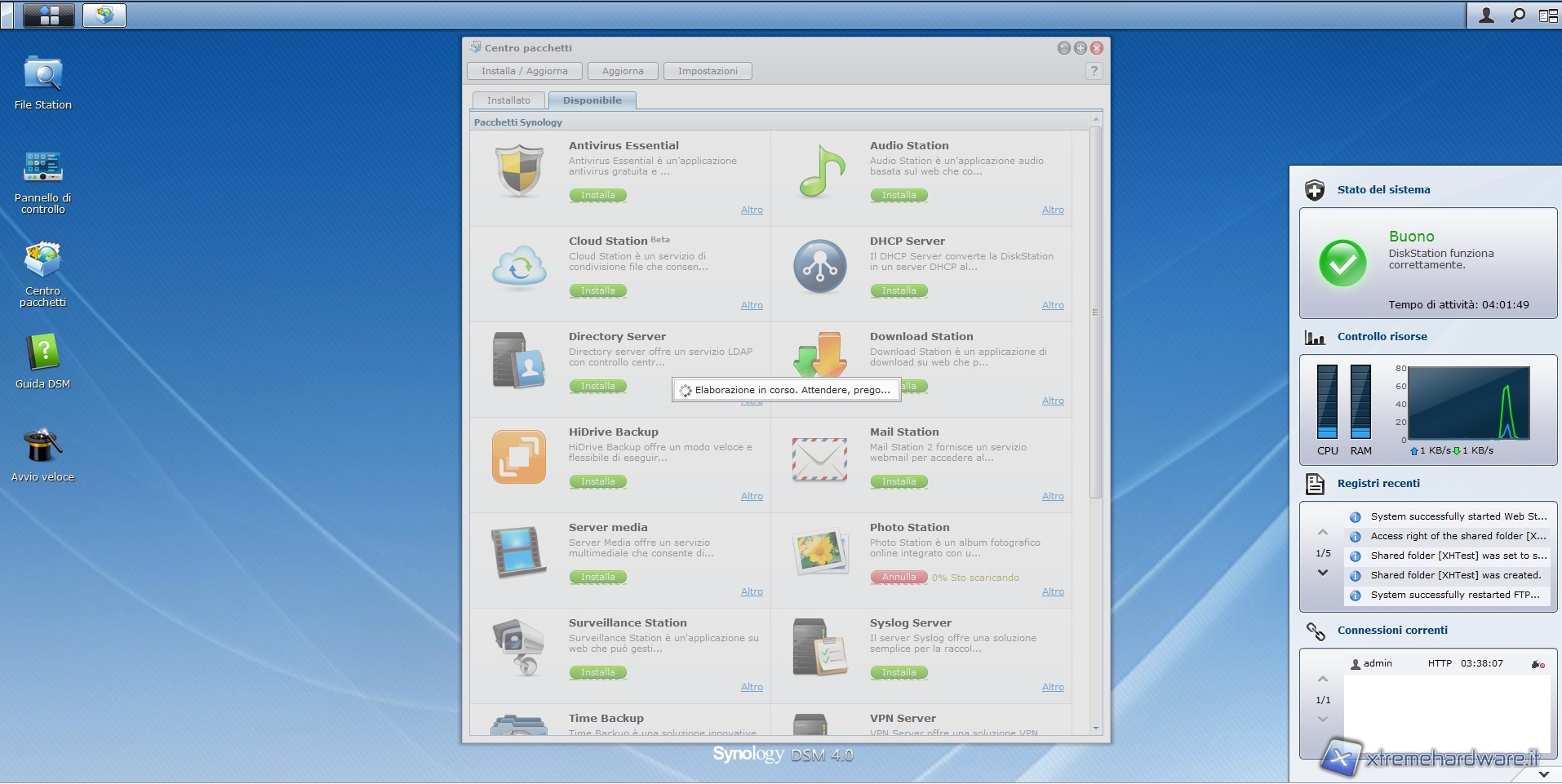
Task: Cancel Photo Station download with Annulla
Action: tap(899, 578)
